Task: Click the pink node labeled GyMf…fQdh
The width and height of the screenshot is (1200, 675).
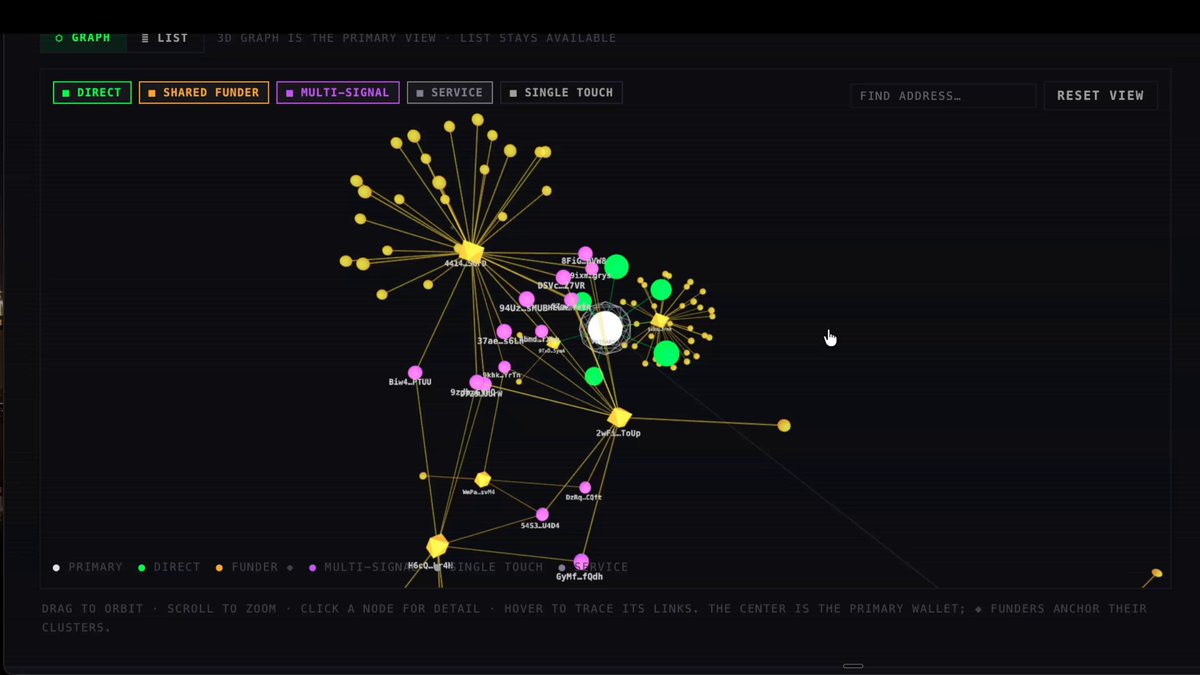Action: pyautogui.click(x=581, y=561)
